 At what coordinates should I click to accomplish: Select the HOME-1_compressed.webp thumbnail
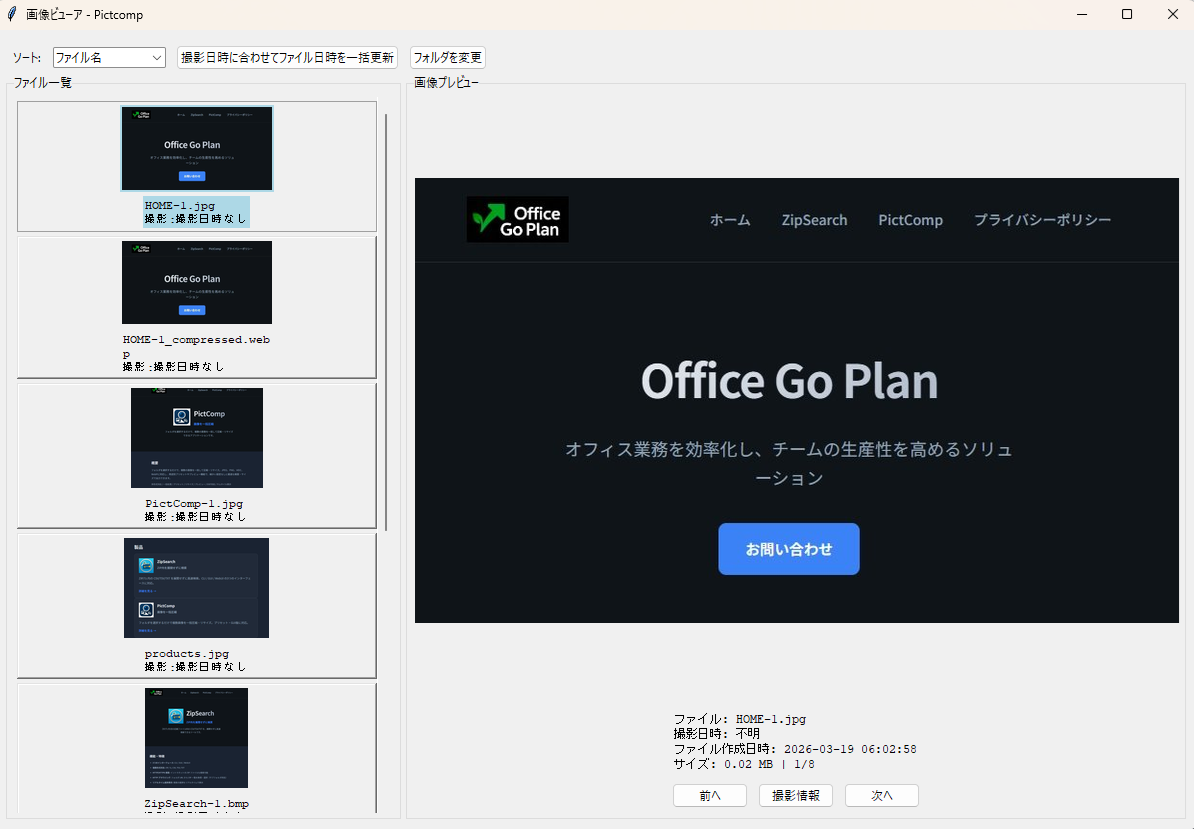pyautogui.click(x=196, y=282)
